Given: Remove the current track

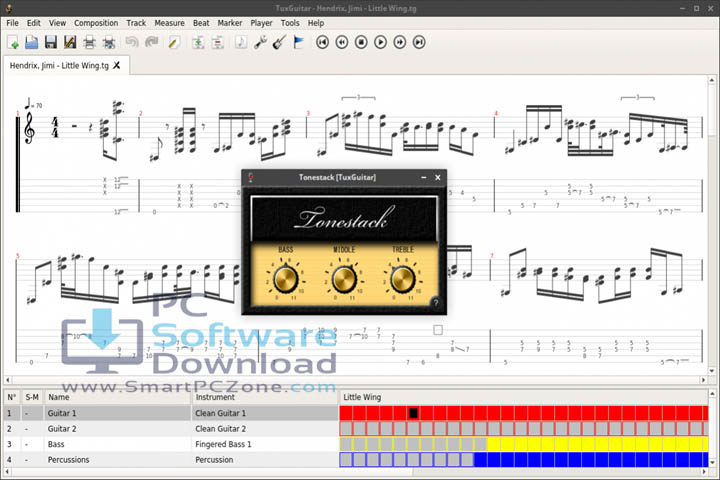Looking at the screenshot, I should tap(218, 42).
